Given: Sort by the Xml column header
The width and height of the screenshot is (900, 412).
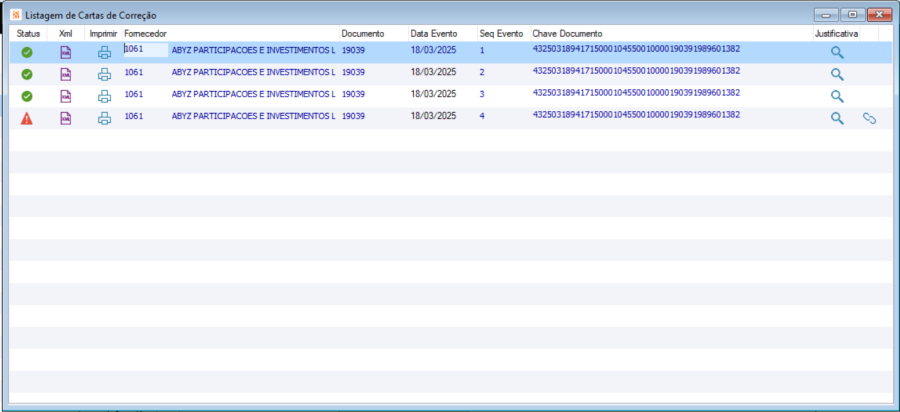Looking at the screenshot, I should (65, 34).
